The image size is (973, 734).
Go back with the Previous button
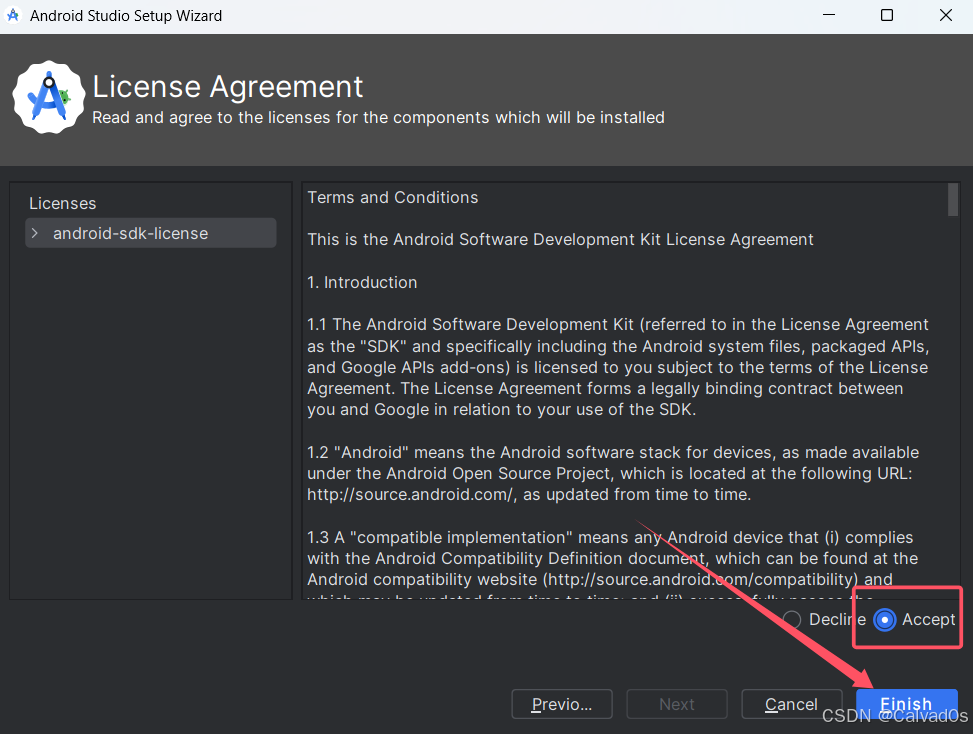[x=562, y=704]
